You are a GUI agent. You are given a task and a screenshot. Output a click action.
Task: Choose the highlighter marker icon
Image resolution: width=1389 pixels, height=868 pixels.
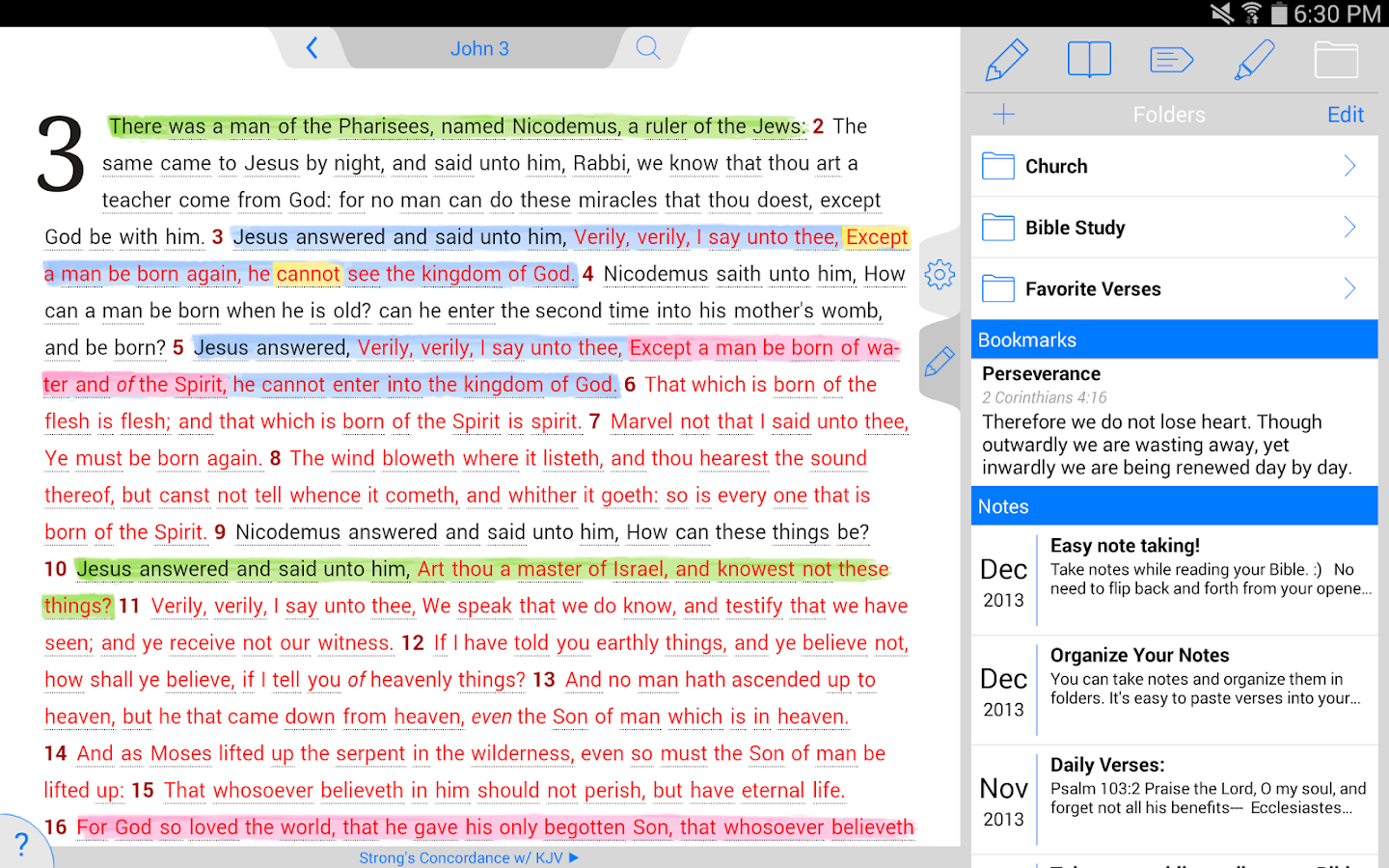[x=1254, y=60]
